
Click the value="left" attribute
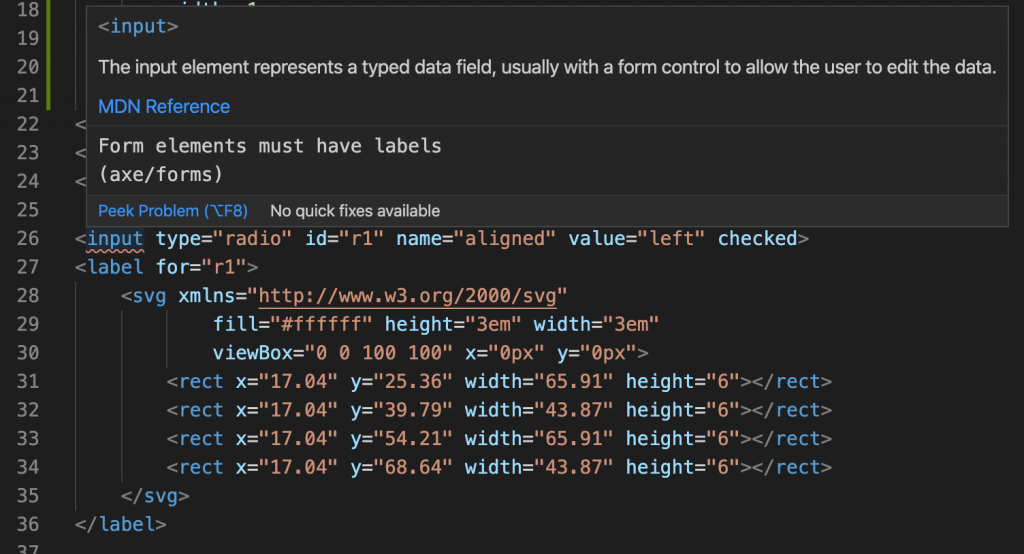(637, 238)
